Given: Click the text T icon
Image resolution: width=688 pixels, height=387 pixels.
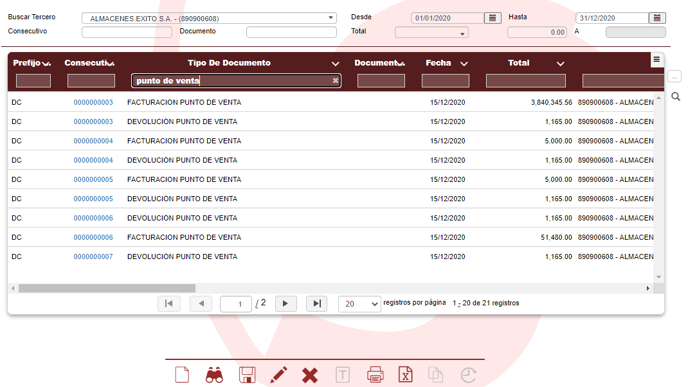Looking at the screenshot, I should pyautogui.click(x=343, y=375).
